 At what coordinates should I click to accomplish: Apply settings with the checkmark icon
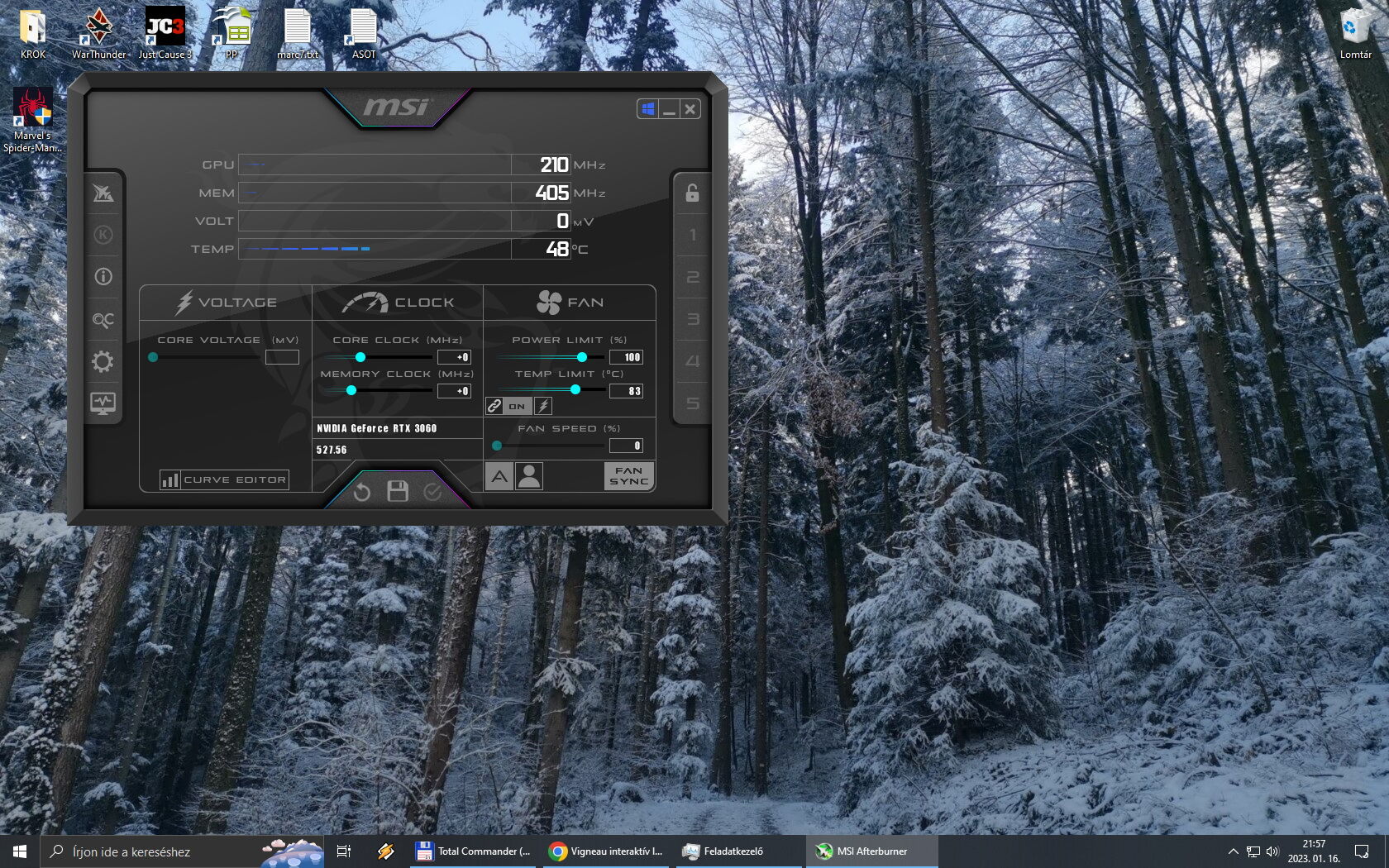tap(432, 493)
